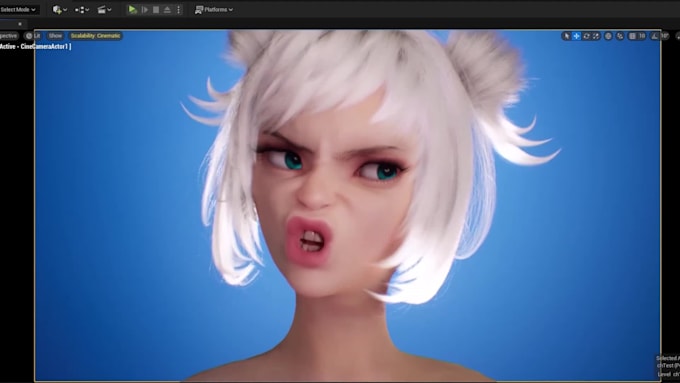Open rotation snap 10° value

coord(664,36)
